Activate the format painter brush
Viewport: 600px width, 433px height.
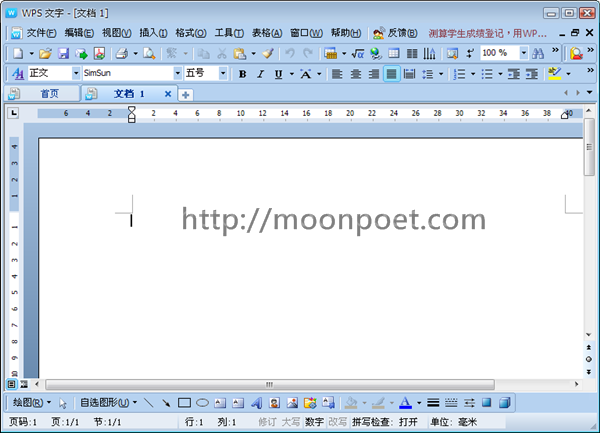click(x=268, y=53)
